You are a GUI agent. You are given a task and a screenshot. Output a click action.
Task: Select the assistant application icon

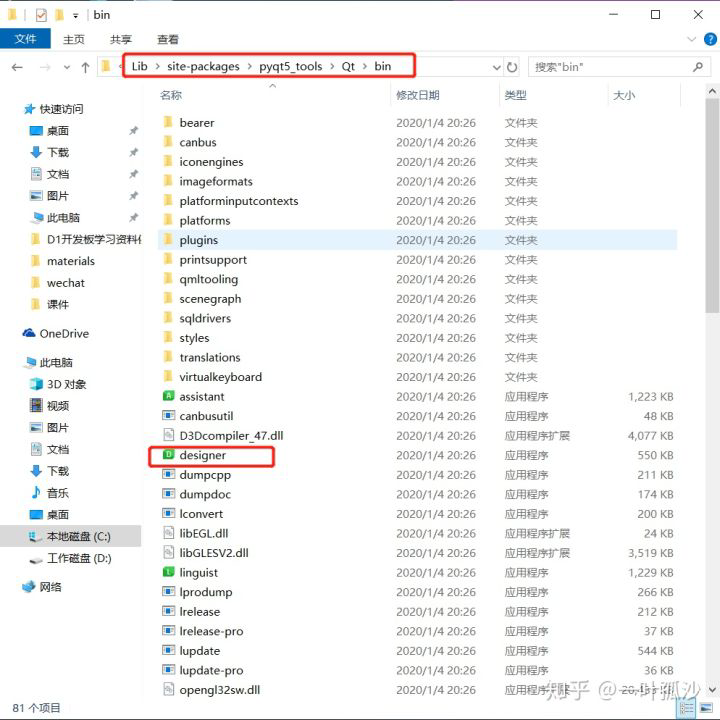pyautogui.click(x=169, y=396)
